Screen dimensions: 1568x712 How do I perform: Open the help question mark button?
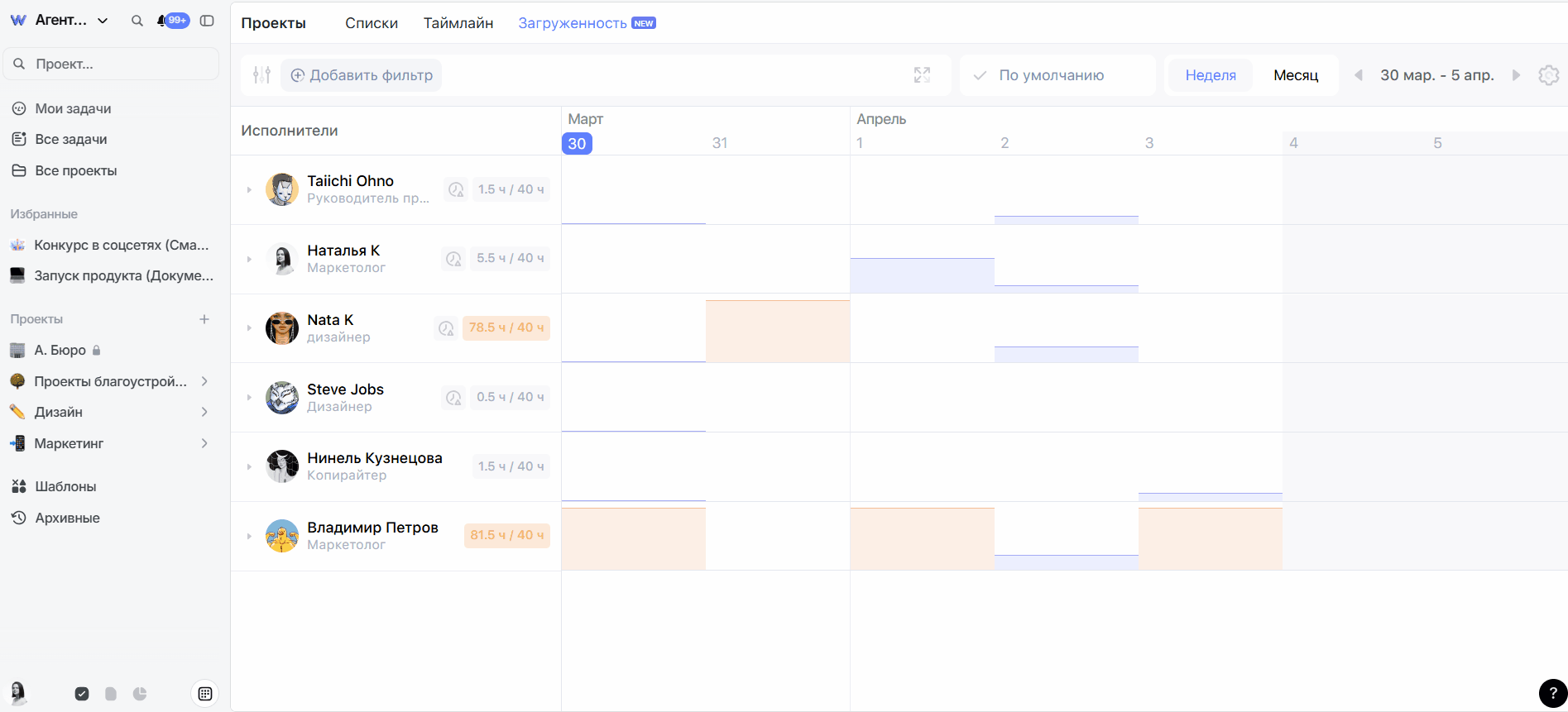click(1552, 693)
